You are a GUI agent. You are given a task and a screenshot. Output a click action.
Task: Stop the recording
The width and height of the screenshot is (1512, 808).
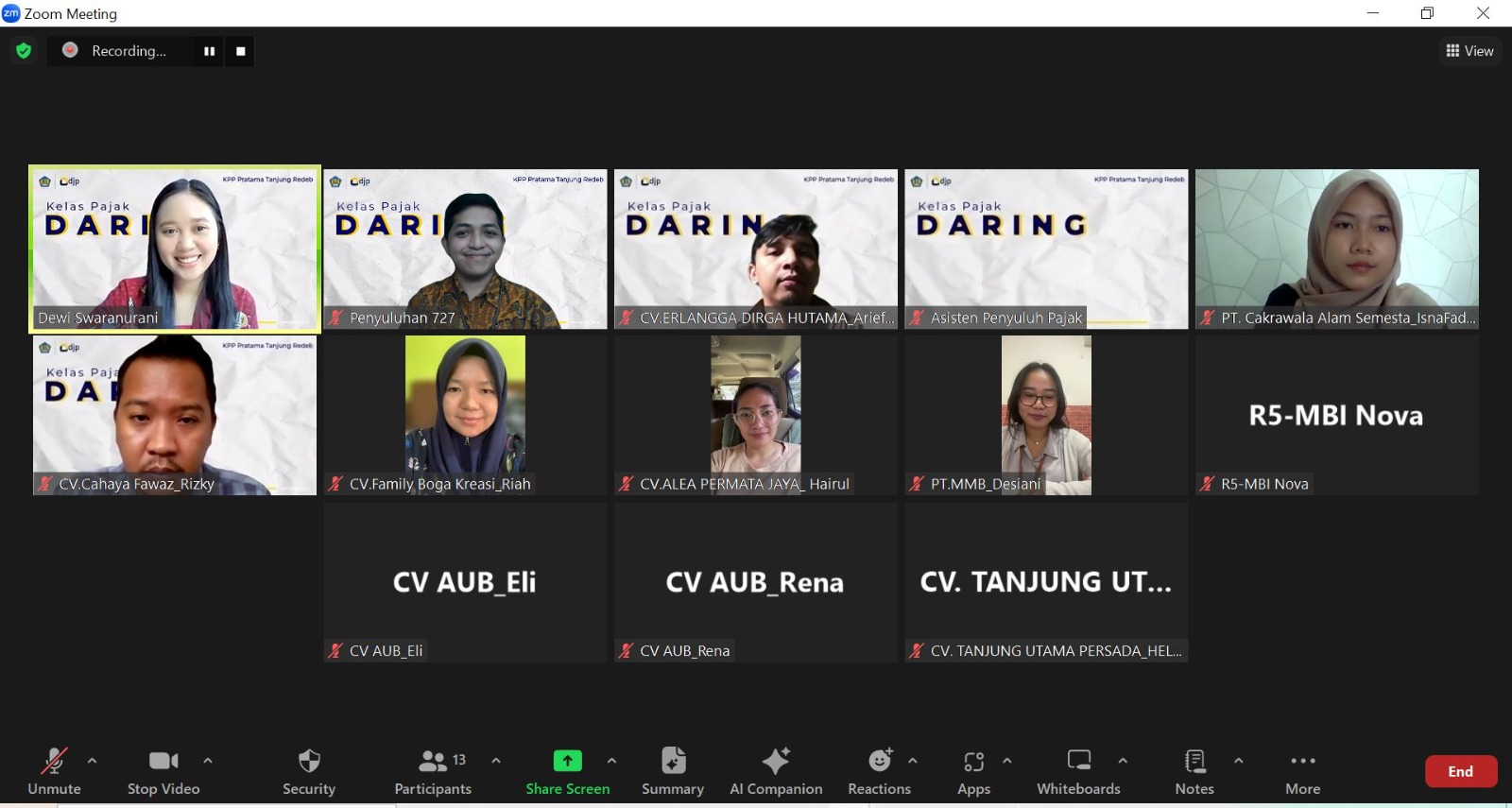coord(241,51)
